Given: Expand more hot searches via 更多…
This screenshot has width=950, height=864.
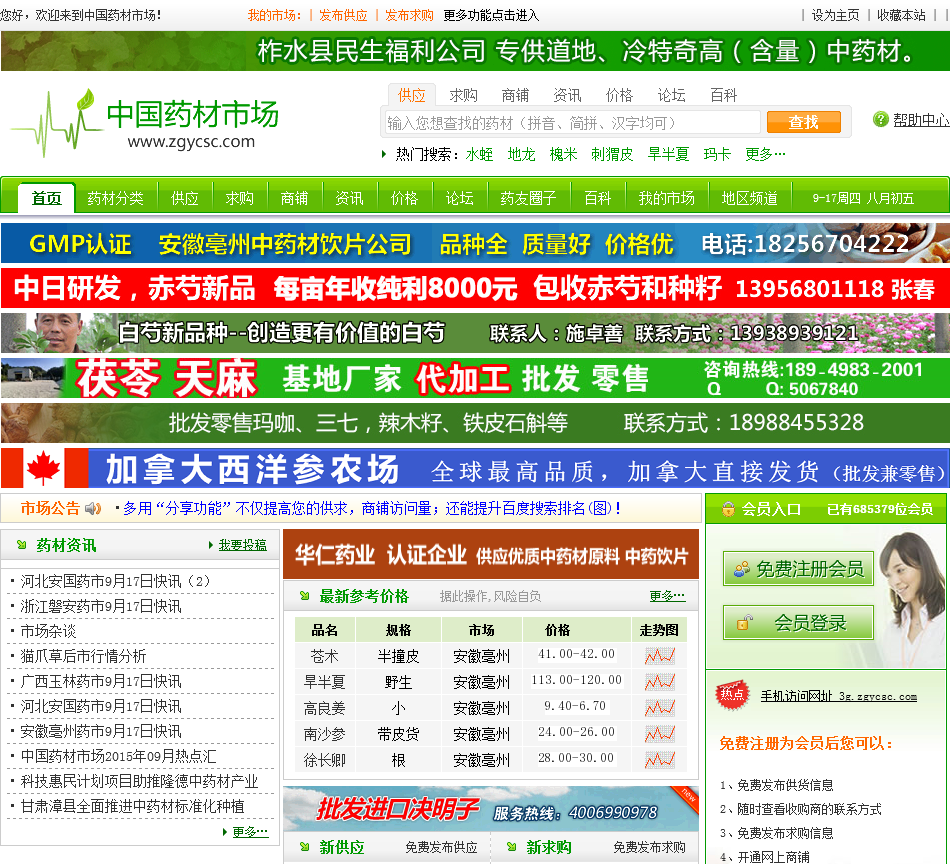Looking at the screenshot, I should click(x=765, y=155).
